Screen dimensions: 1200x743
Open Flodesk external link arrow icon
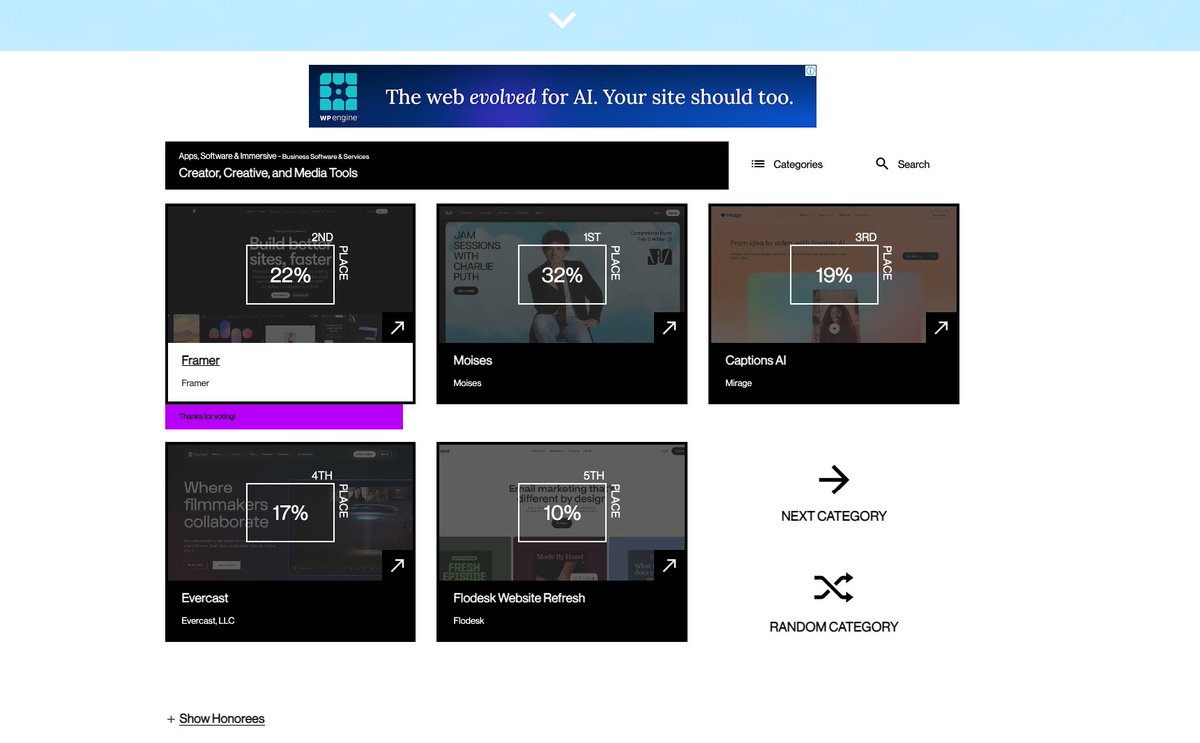click(x=670, y=565)
